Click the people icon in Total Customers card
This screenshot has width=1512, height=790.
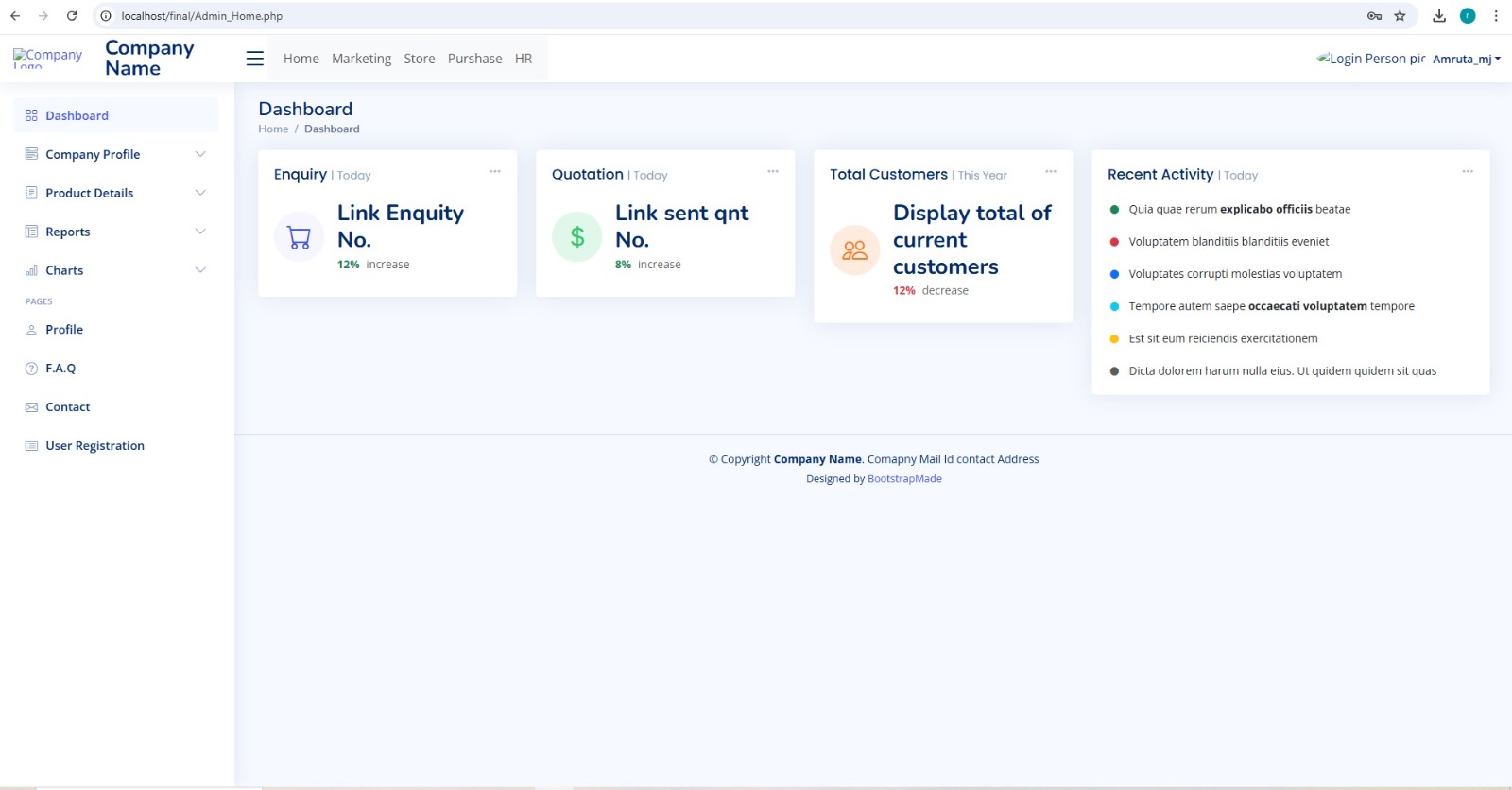[x=854, y=250]
